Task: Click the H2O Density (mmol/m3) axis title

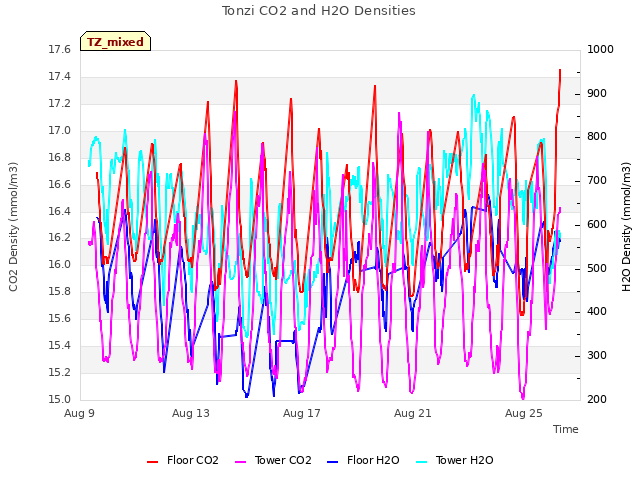Action: click(x=626, y=227)
